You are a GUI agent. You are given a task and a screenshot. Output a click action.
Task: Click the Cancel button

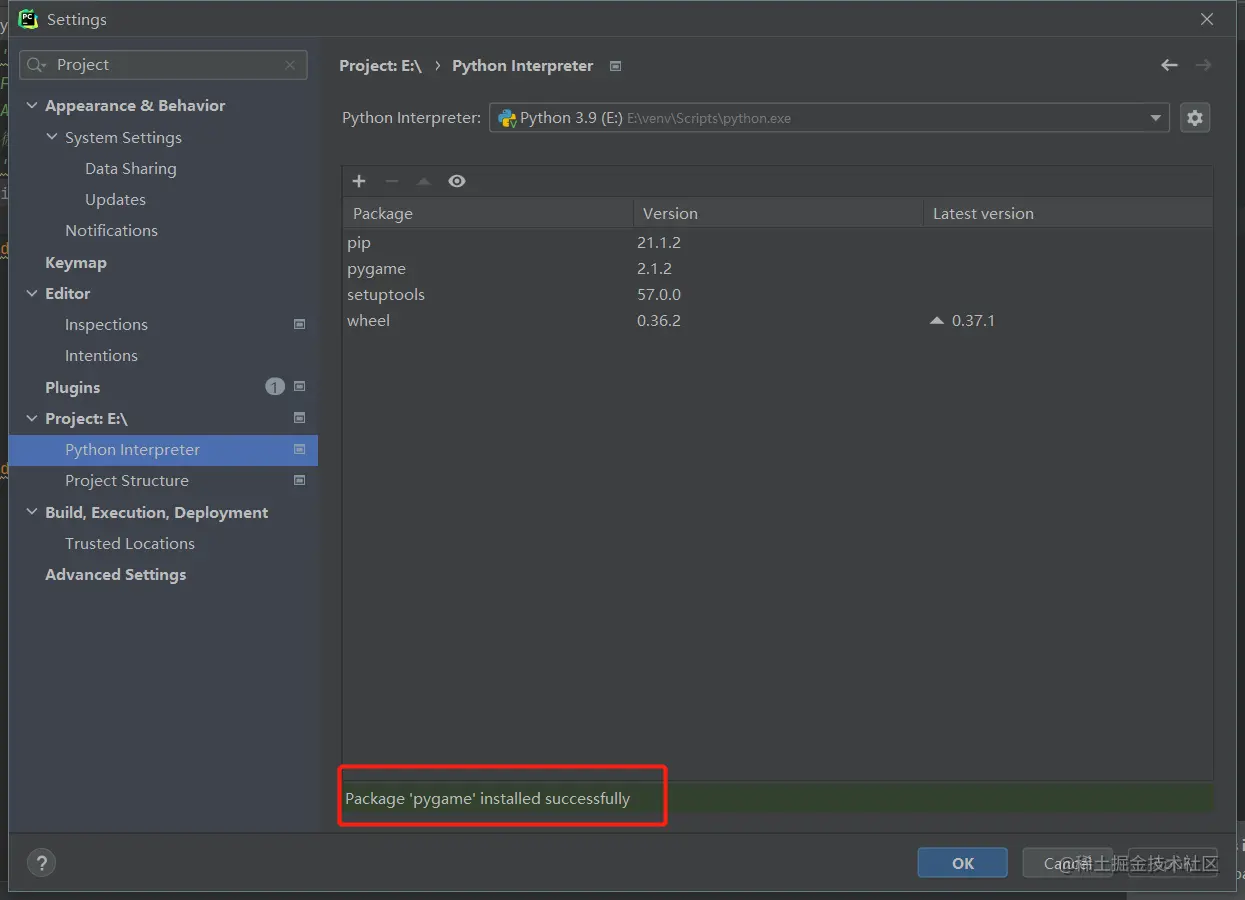click(1067, 863)
